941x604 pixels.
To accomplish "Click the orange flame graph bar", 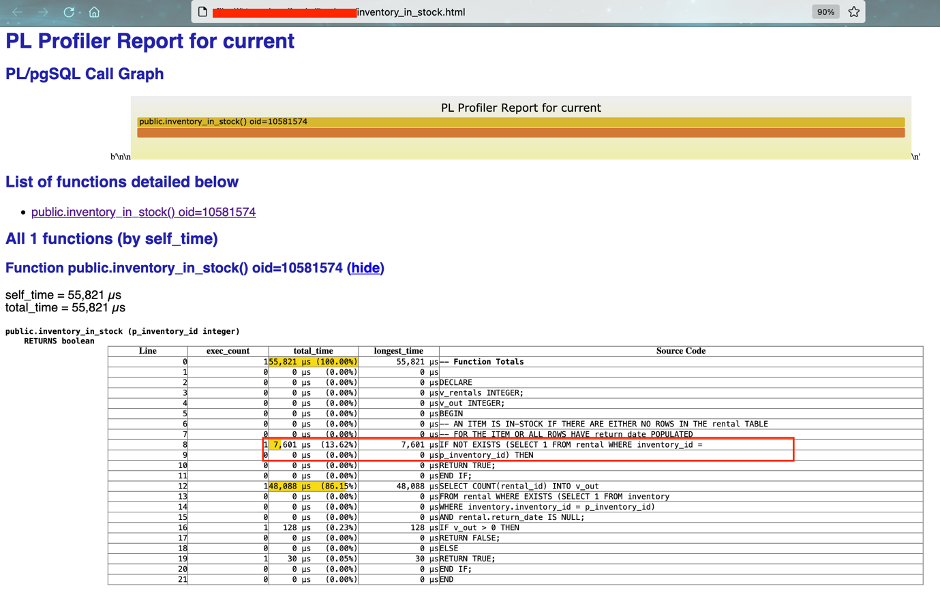I will pyautogui.click(x=520, y=131).
